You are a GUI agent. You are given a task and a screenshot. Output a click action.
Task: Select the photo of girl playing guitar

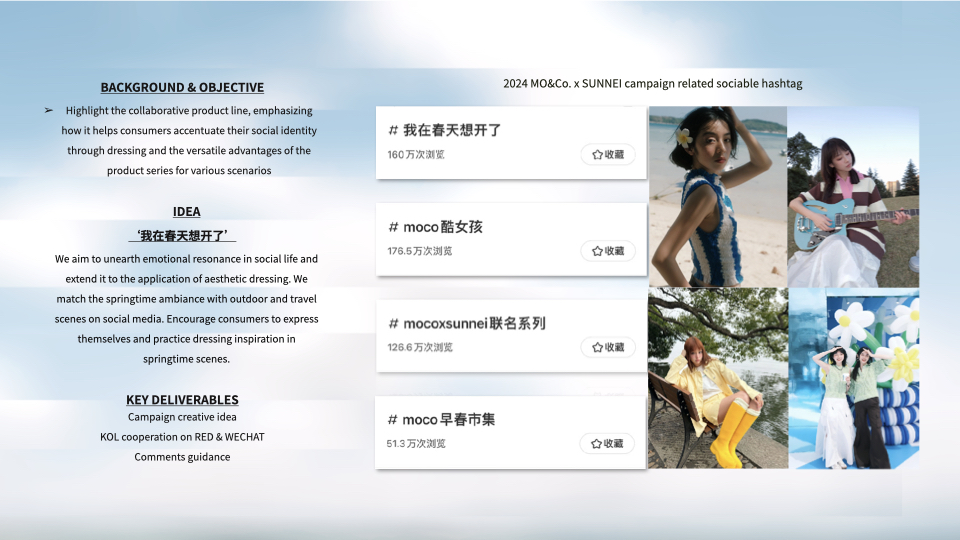(x=852, y=197)
